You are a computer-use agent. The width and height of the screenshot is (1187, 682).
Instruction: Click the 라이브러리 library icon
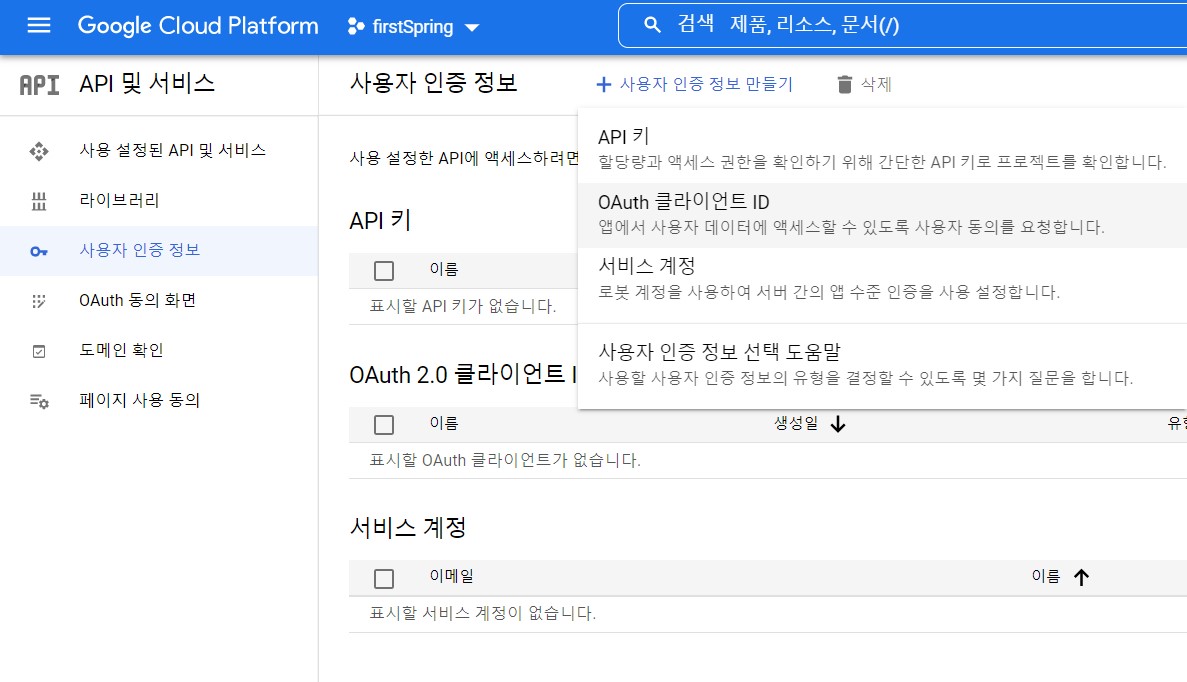(x=39, y=201)
